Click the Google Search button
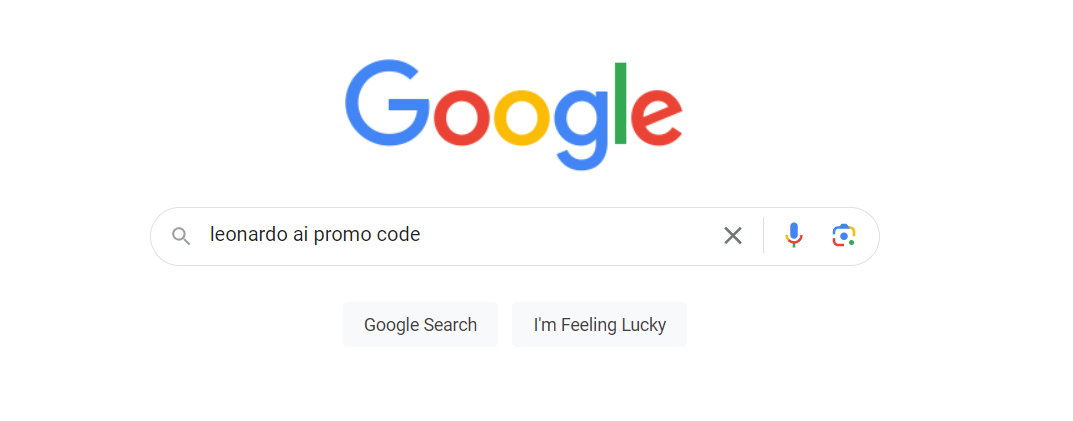 click(x=420, y=324)
